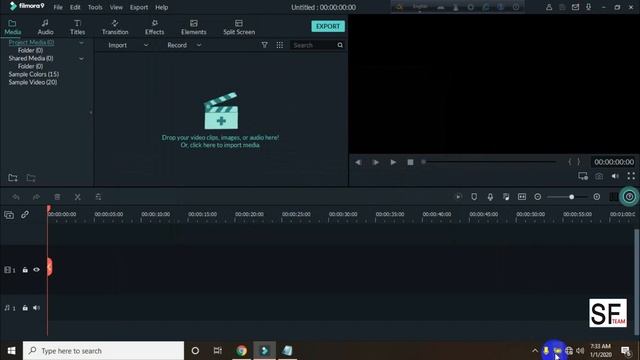Open Chrome from the taskbar
This screenshot has width=640, height=360.
241,351
